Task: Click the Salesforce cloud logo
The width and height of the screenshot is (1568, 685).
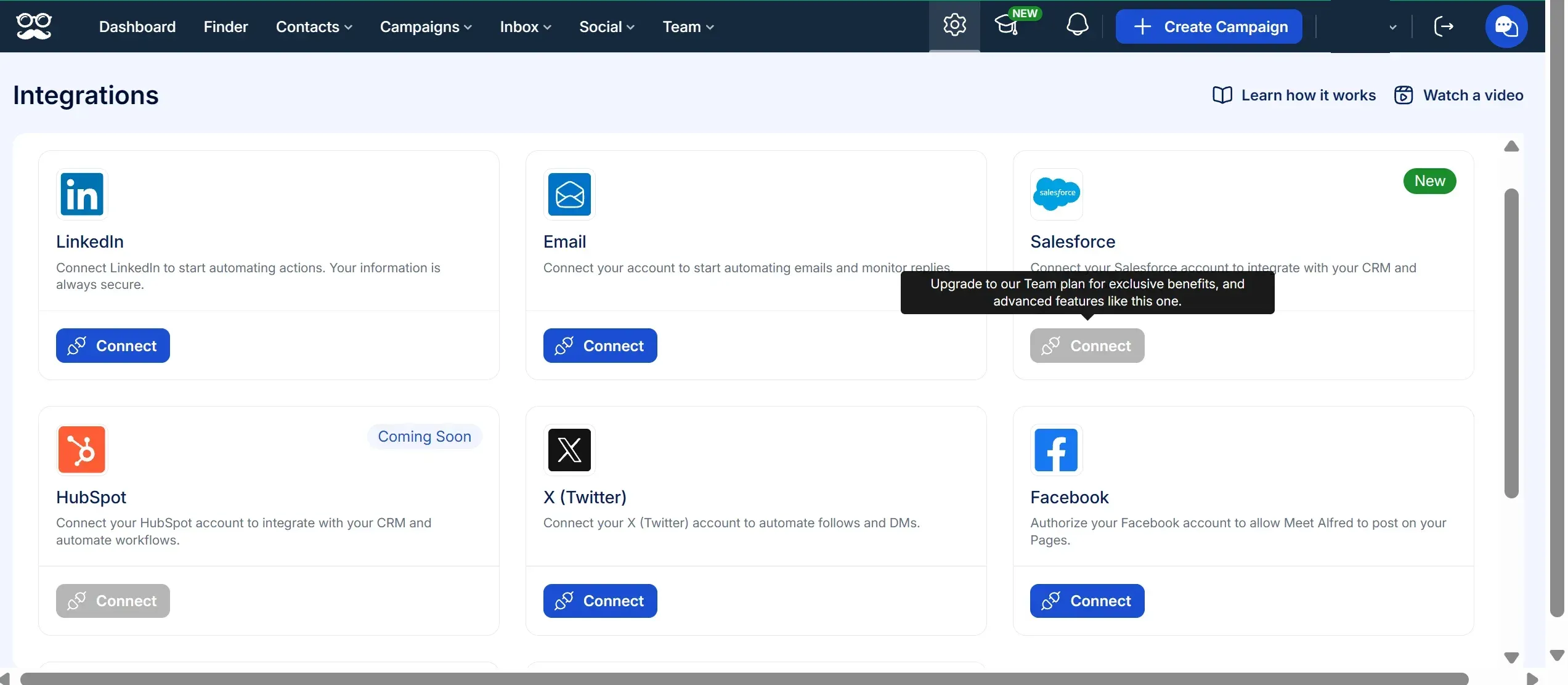Action: 1056,194
